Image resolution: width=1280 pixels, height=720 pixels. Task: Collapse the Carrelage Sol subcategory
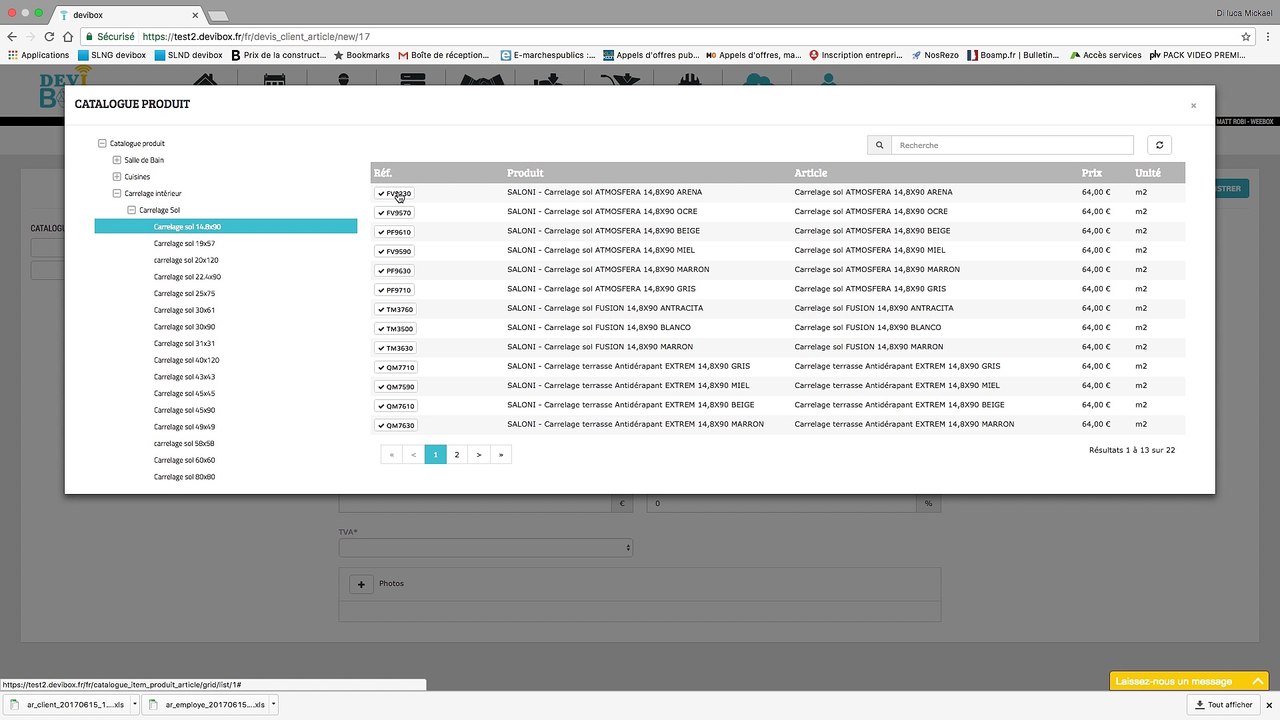pyautogui.click(x=131, y=210)
